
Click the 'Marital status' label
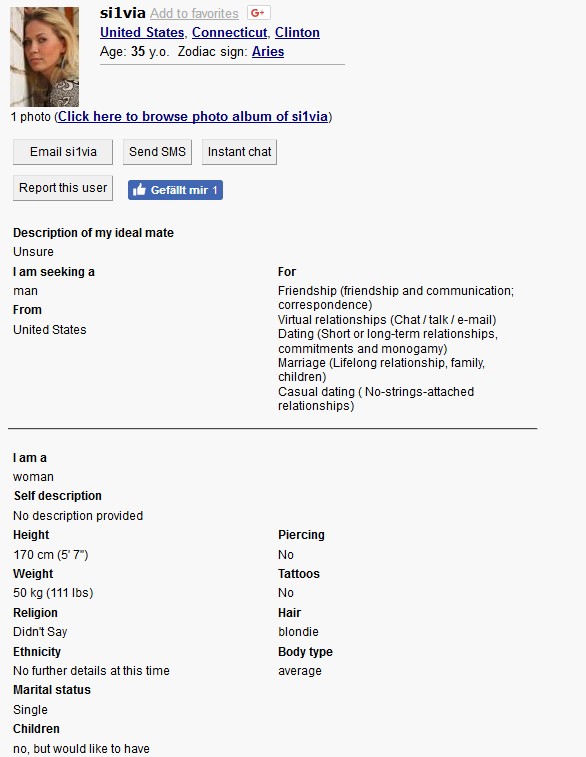pos(52,690)
